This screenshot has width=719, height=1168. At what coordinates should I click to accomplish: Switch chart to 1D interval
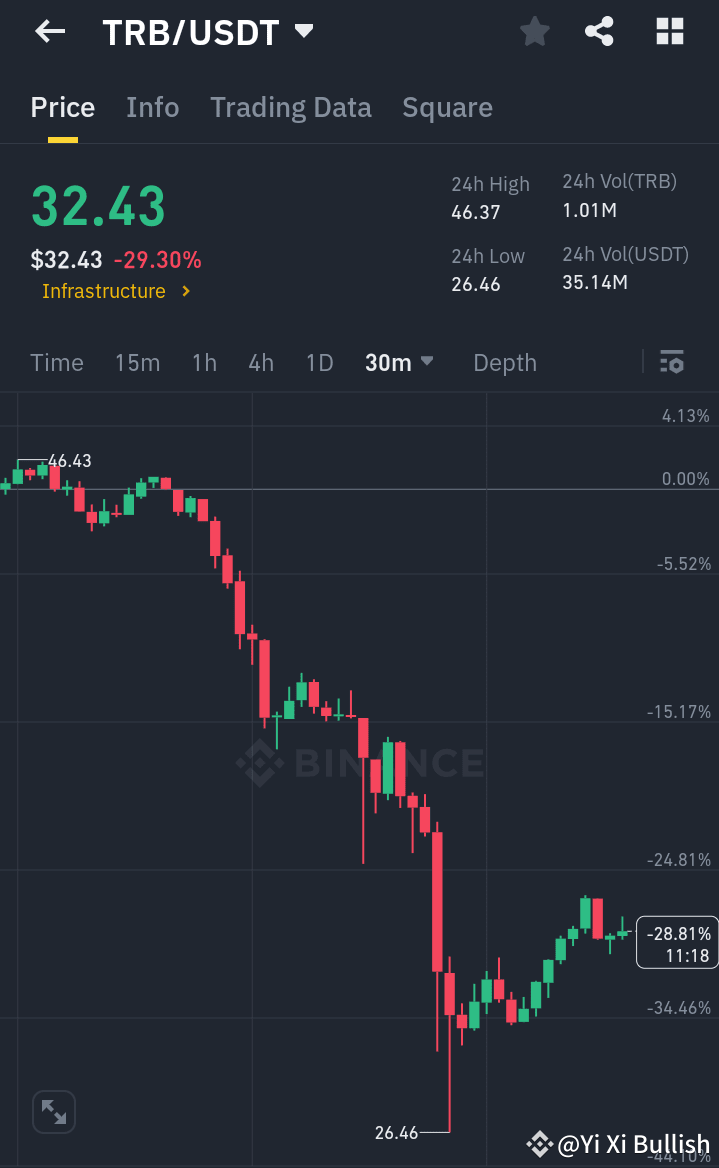[x=319, y=363]
